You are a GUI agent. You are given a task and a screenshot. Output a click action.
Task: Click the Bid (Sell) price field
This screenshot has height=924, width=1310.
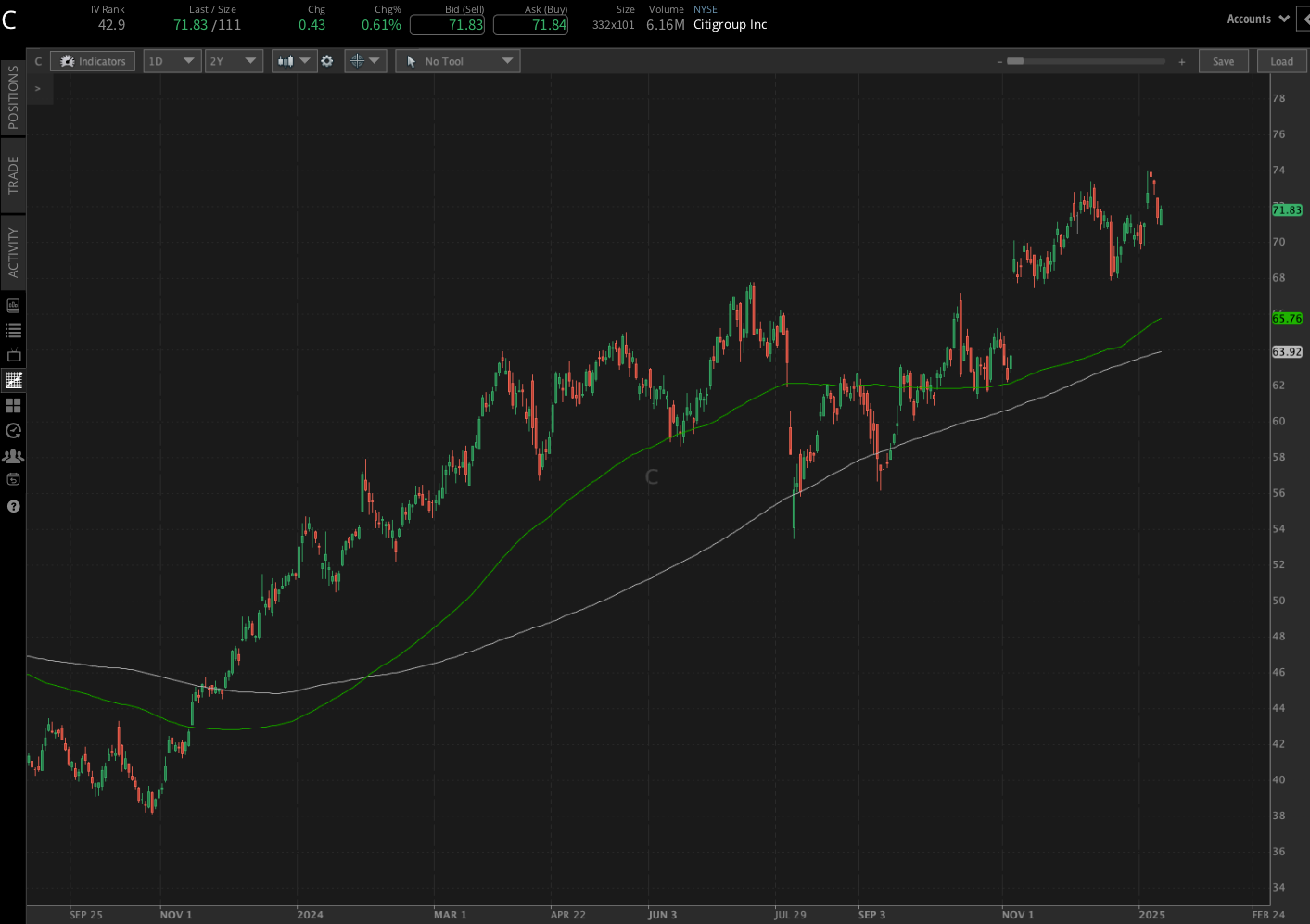(447, 25)
